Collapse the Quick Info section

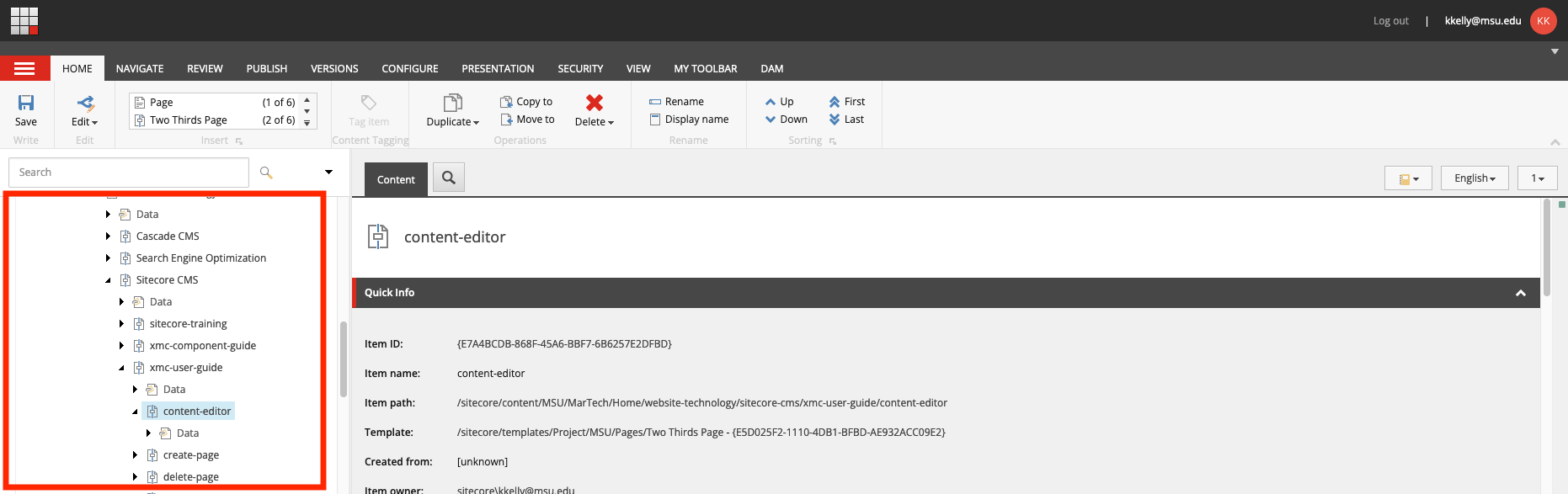[x=1521, y=293]
